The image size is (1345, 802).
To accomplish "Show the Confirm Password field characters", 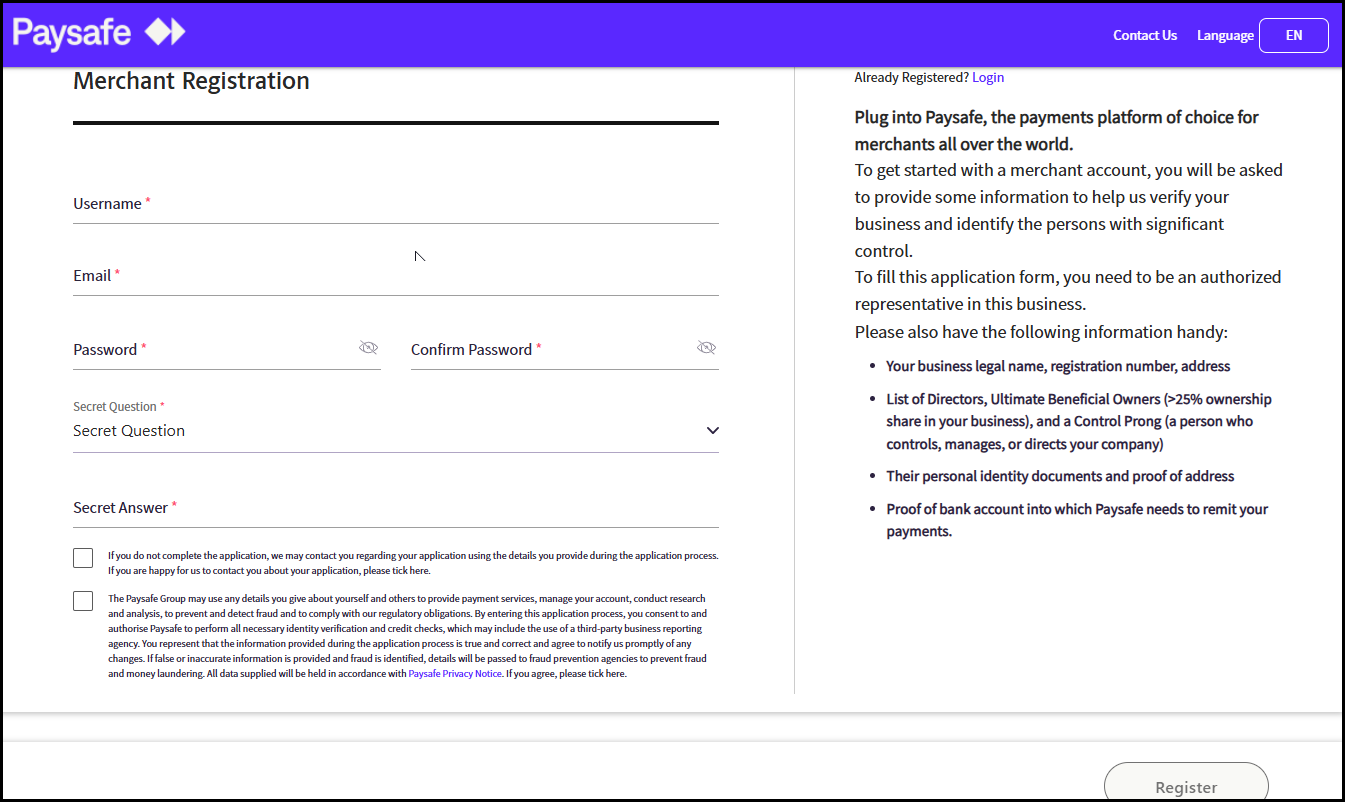I will (x=706, y=347).
